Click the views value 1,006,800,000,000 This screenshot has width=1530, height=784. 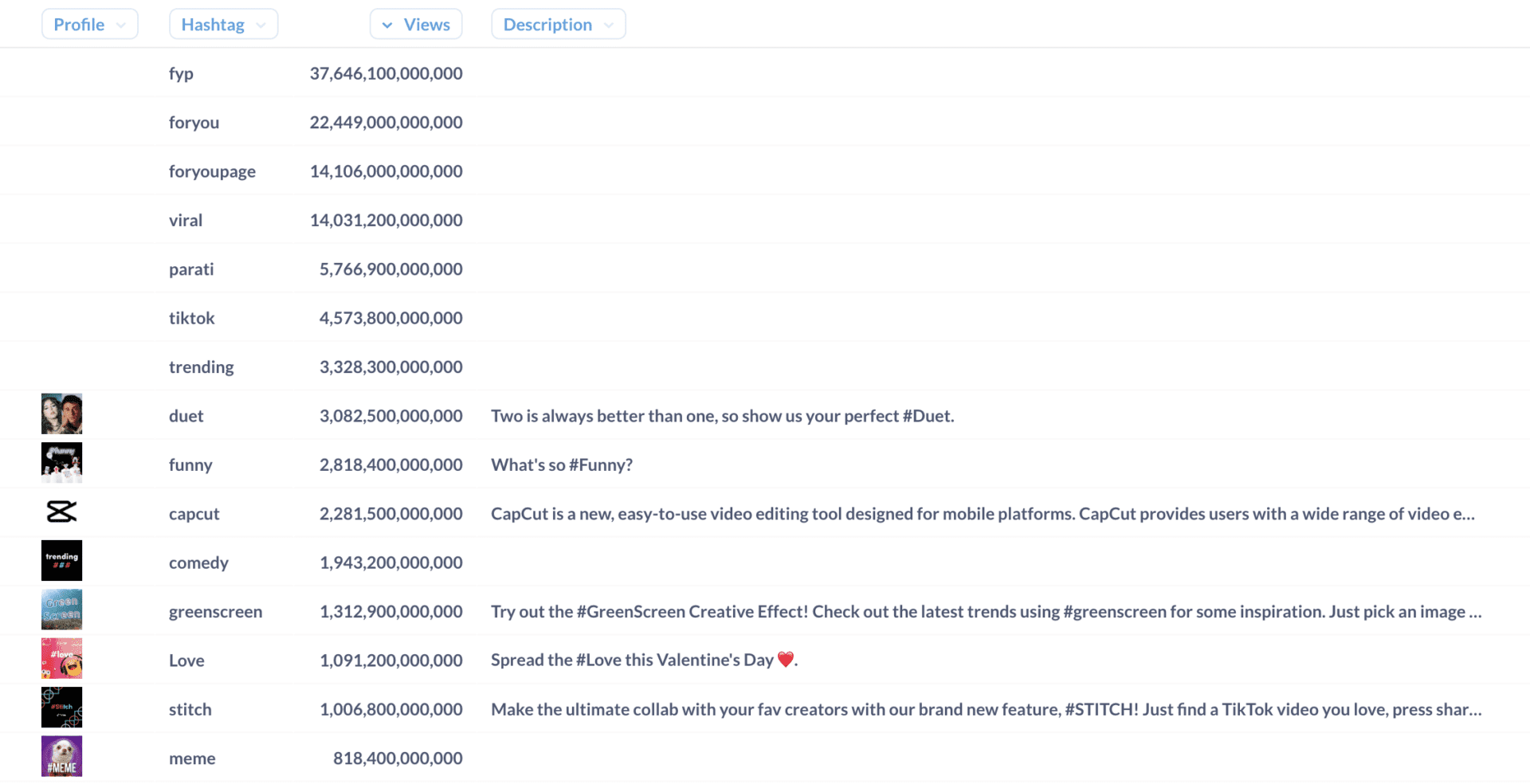click(x=391, y=709)
